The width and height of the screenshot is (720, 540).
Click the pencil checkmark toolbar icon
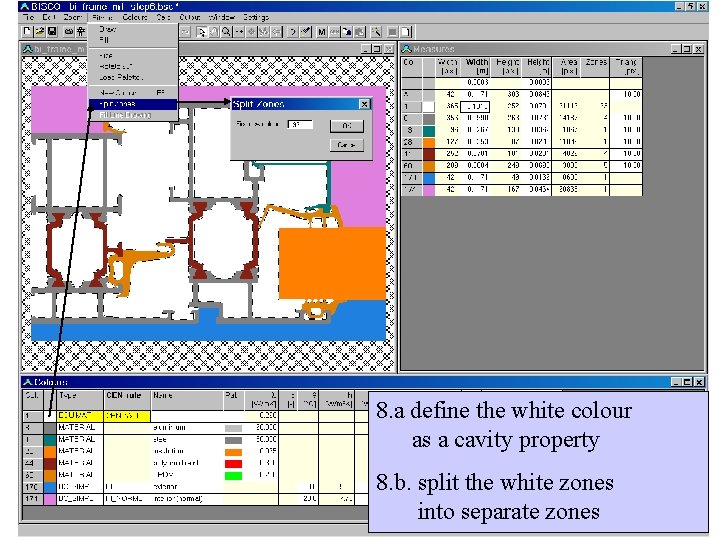pos(305,32)
